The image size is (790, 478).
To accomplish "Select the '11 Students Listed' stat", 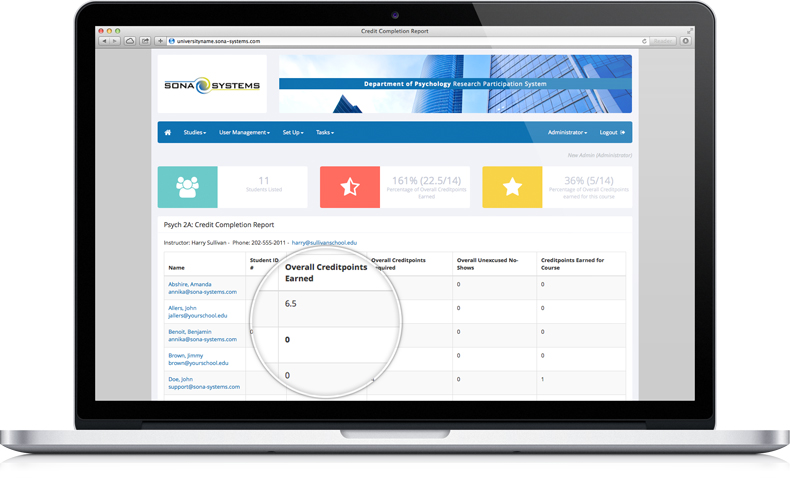I will [264, 184].
